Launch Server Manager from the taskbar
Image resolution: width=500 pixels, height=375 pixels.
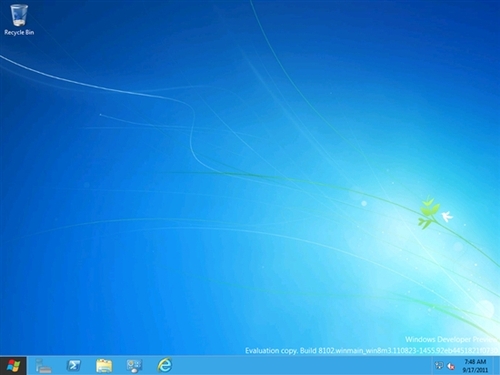click(x=43, y=366)
